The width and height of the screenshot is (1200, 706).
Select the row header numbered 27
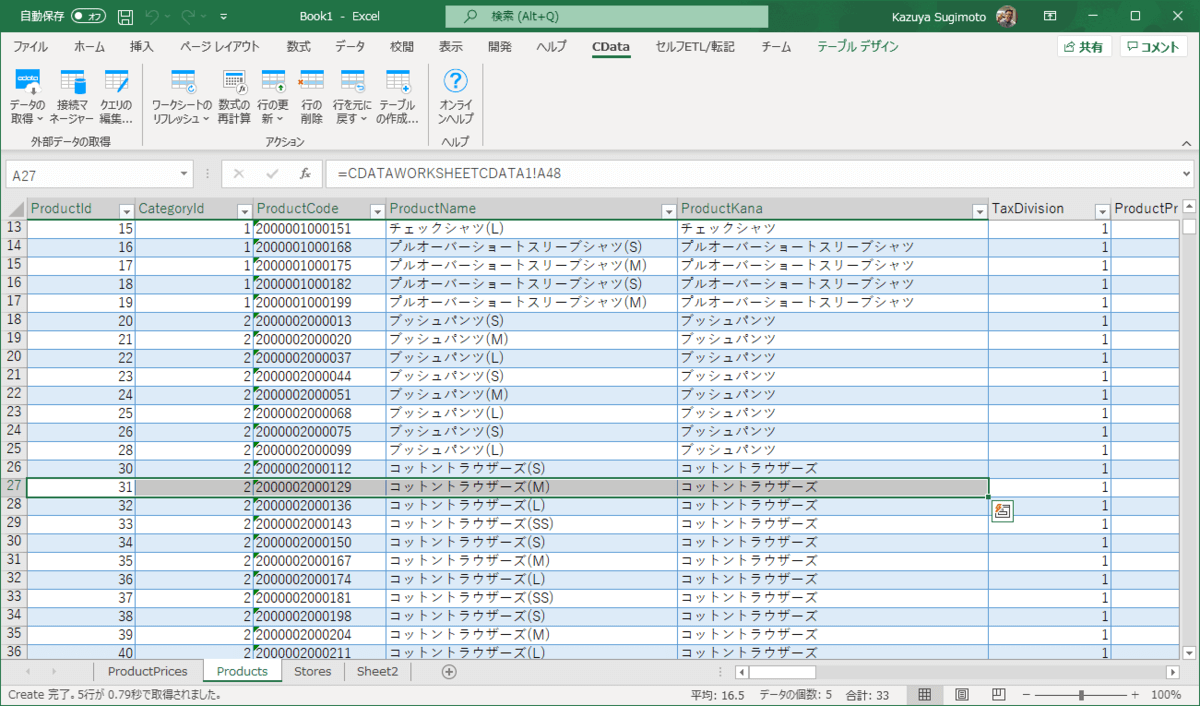click(14, 487)
